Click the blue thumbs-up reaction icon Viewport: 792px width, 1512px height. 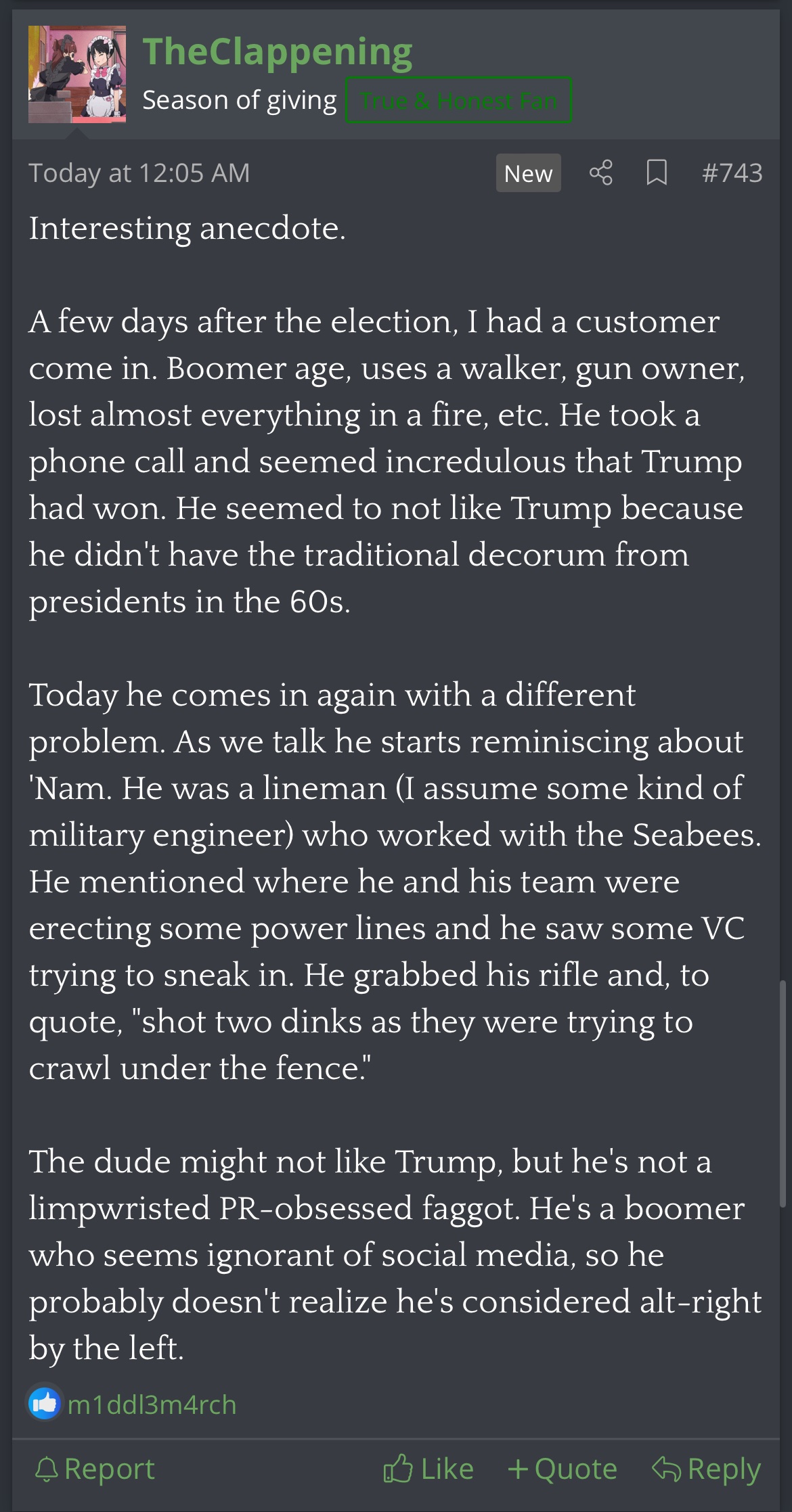pos(45,1404)
